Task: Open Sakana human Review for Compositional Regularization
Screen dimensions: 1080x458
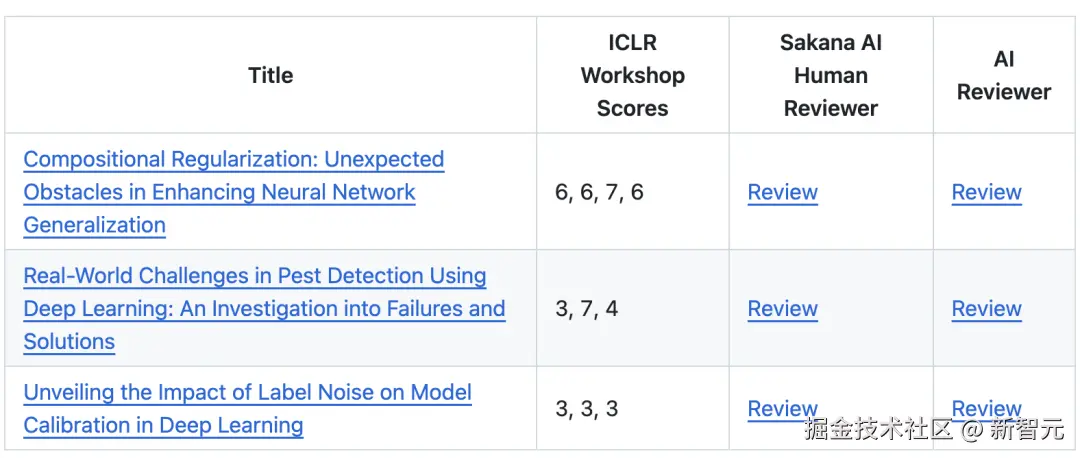Action: (782, 193)
